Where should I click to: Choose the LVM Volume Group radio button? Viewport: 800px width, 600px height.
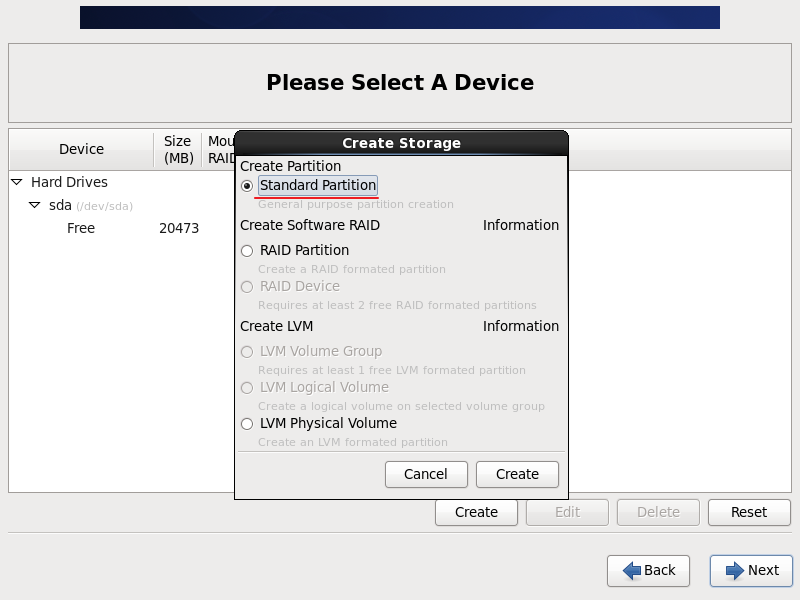click(x=247, y=352)
